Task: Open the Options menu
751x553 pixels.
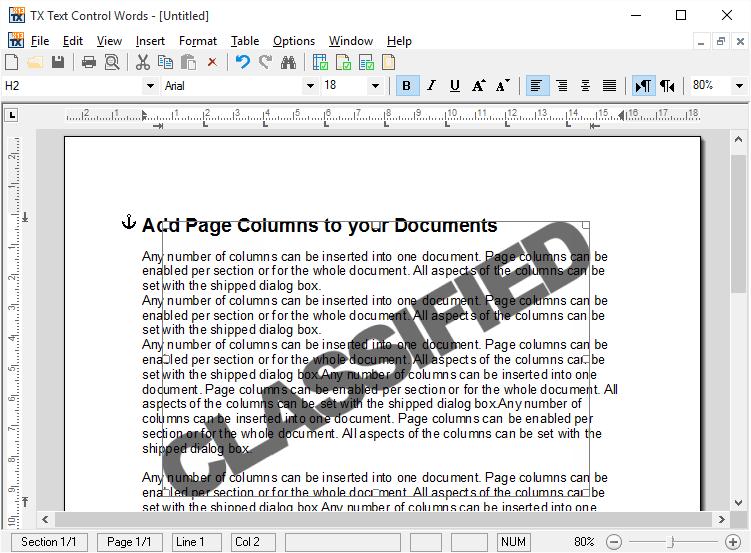Action: pyautogui.click(x=294, y=41)
